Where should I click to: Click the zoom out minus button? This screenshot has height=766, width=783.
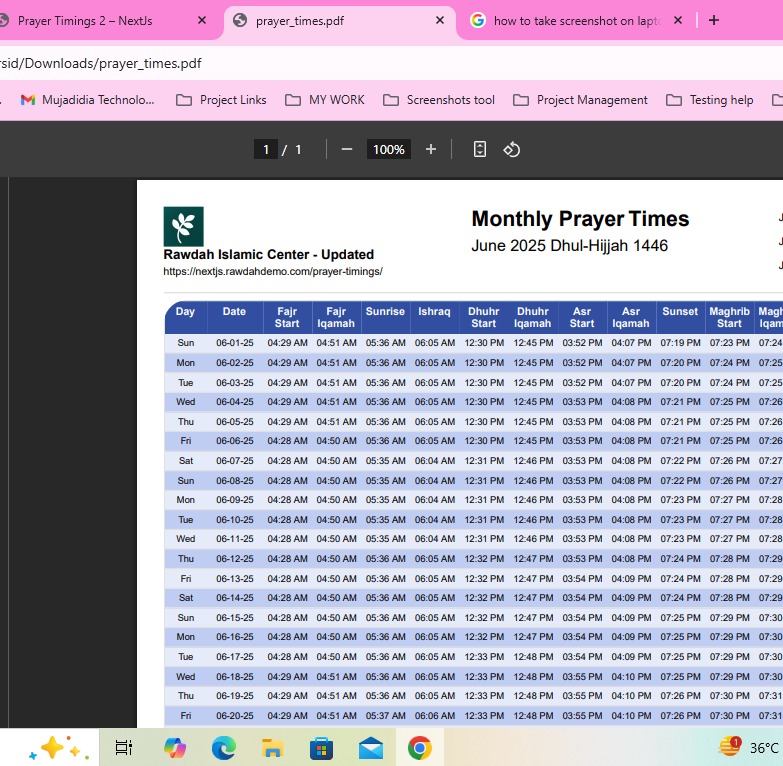click(x=347, y=149)
